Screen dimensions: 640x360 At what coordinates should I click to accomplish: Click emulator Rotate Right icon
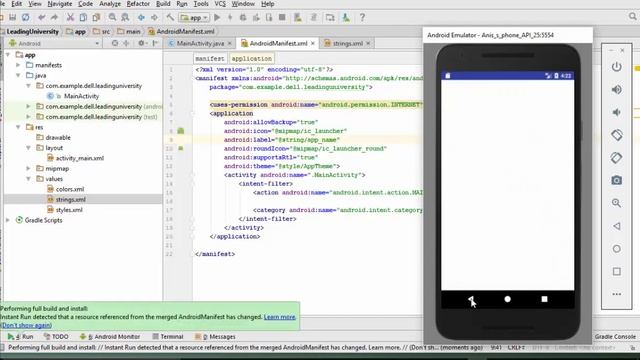[x=616, y=158]
